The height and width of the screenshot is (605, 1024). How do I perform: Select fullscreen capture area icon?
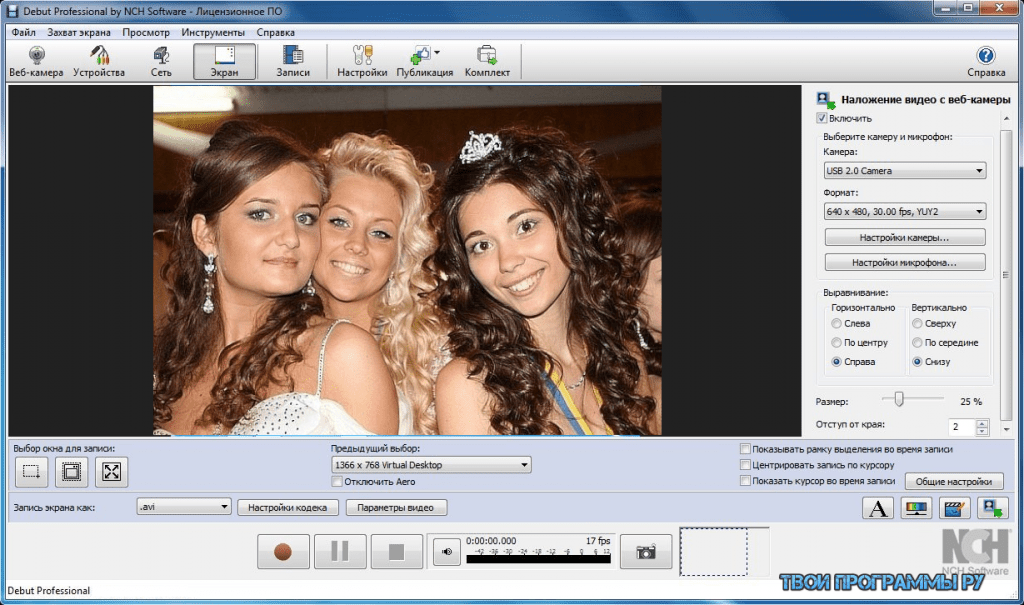point(110,472)
